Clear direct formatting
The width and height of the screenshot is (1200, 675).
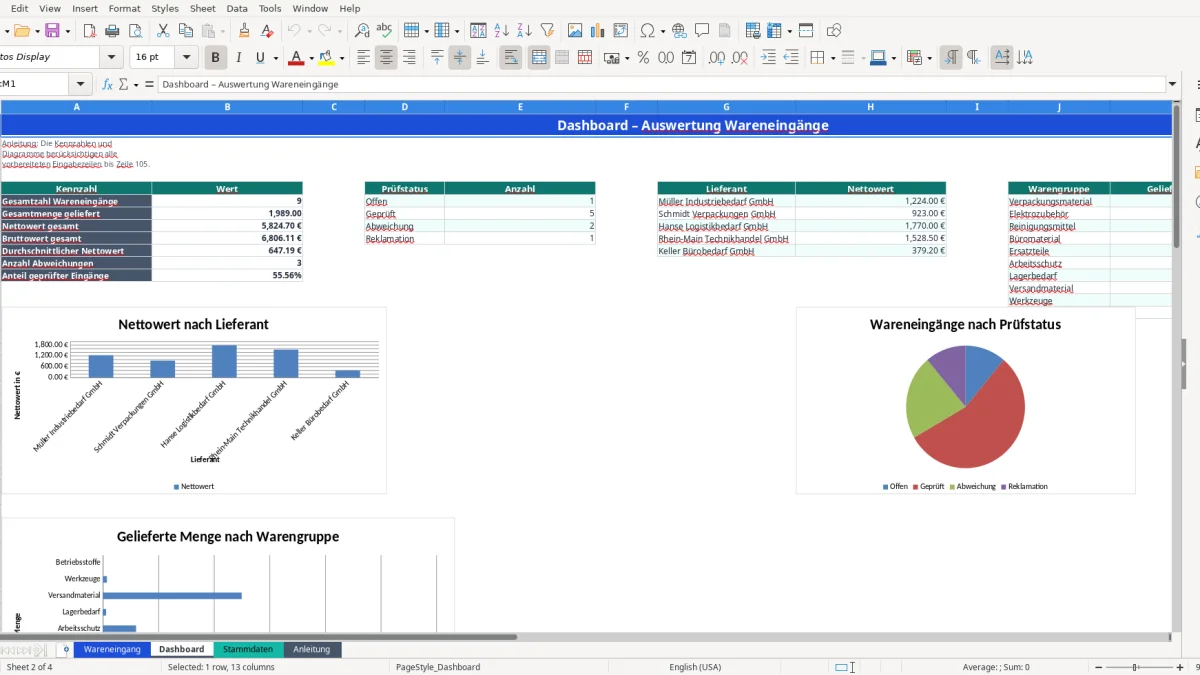click(268, 31)
